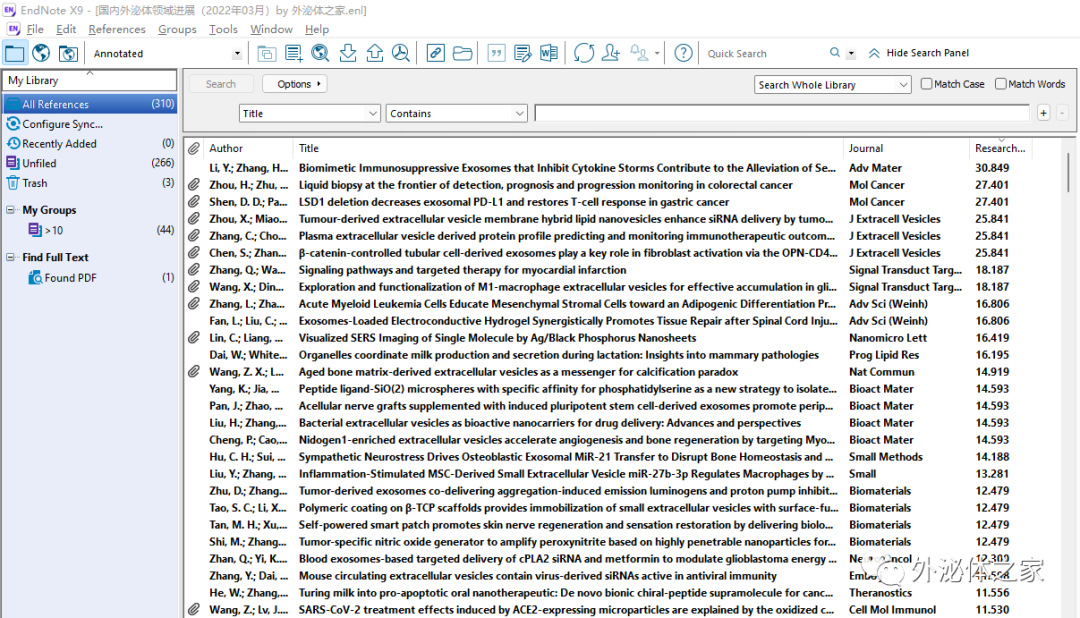
Task: Open the Contains comparison dropdown
Action: click(x=457, y=113)
